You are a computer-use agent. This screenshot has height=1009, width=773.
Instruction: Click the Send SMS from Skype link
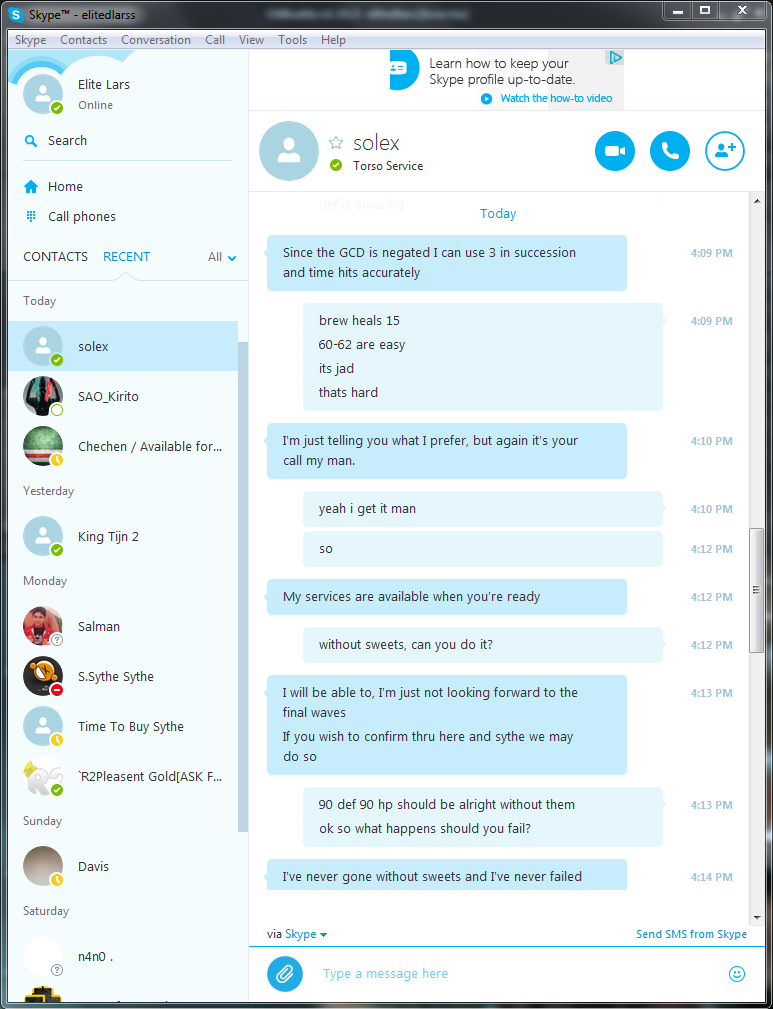tap(691, 934)
